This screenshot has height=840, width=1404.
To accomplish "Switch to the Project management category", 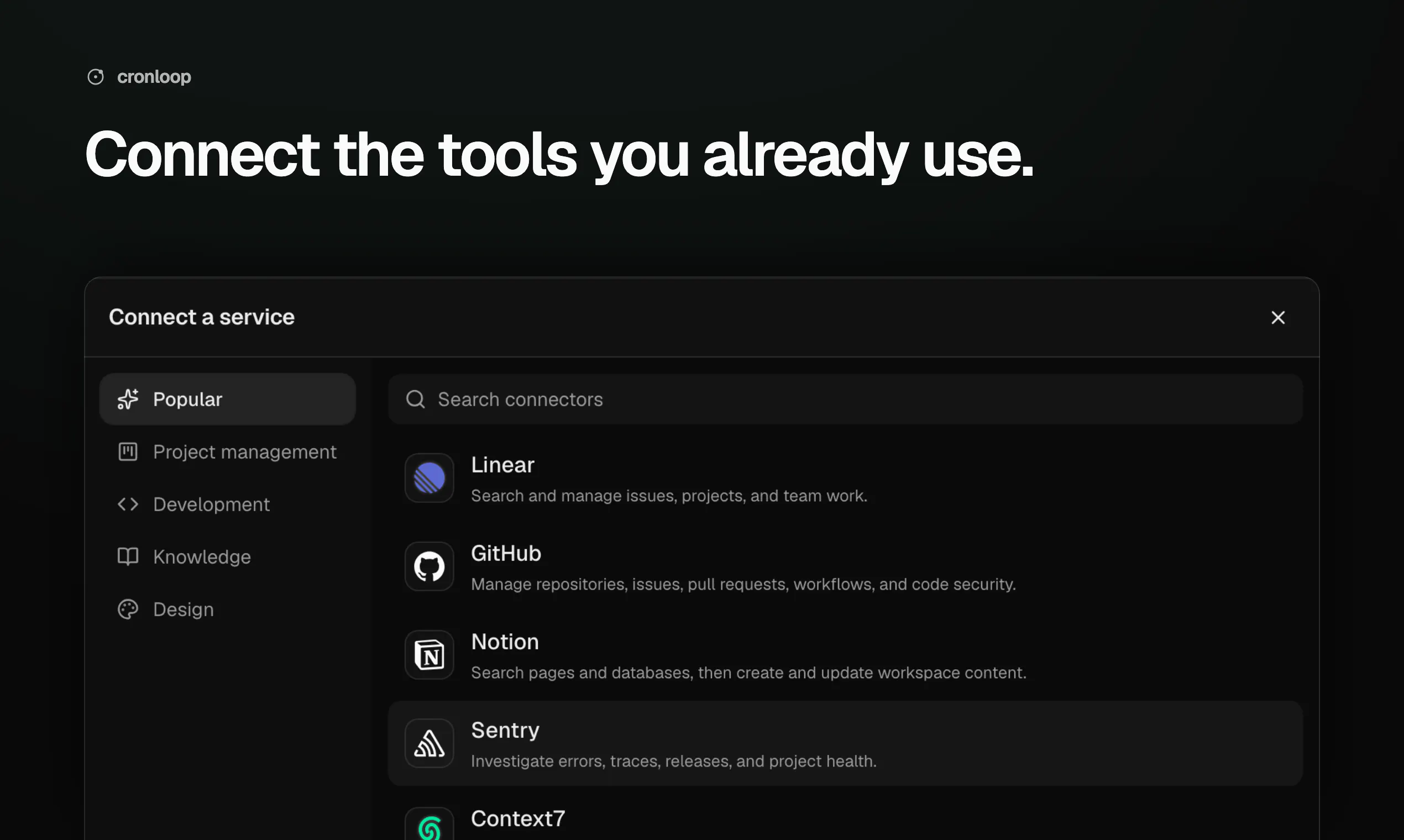I will [228, 452].
